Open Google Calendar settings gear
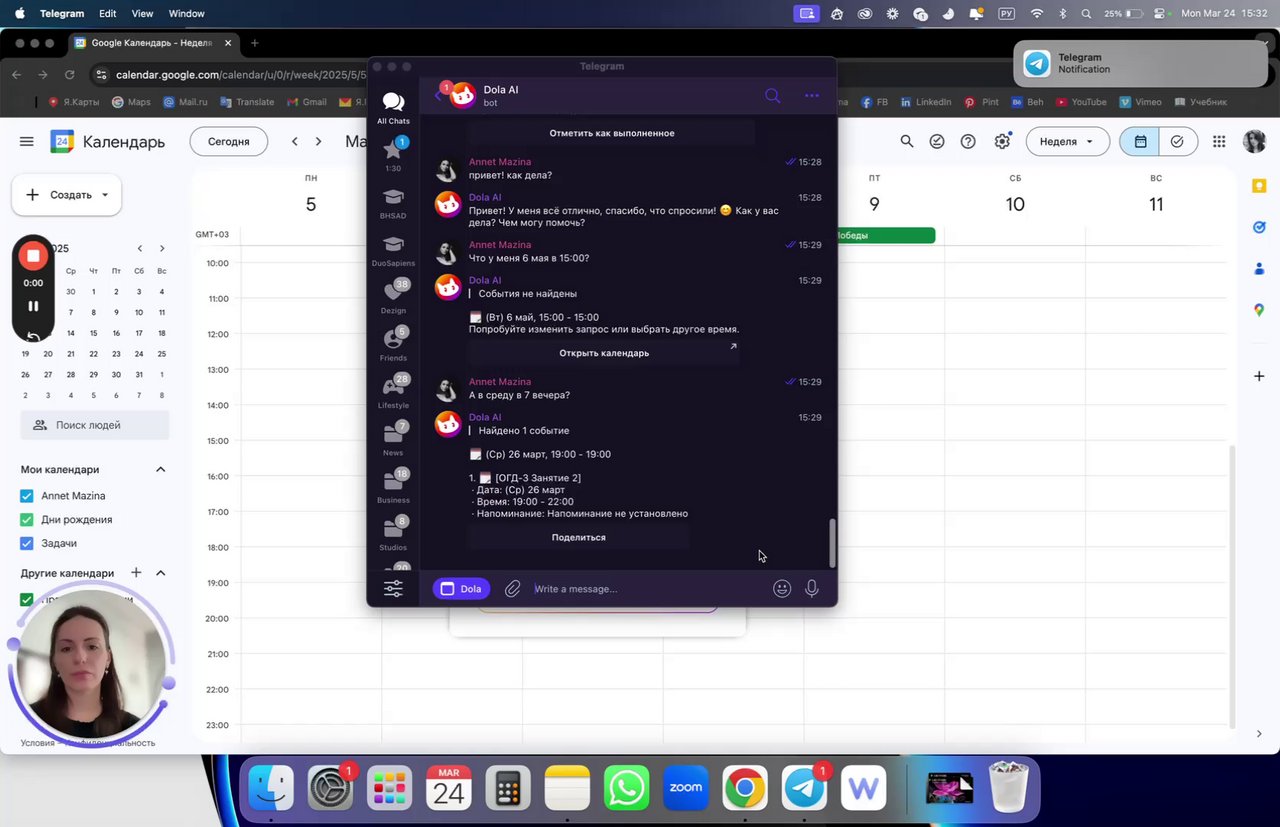The image size is (1280, 827). (x=1002, y=142)
